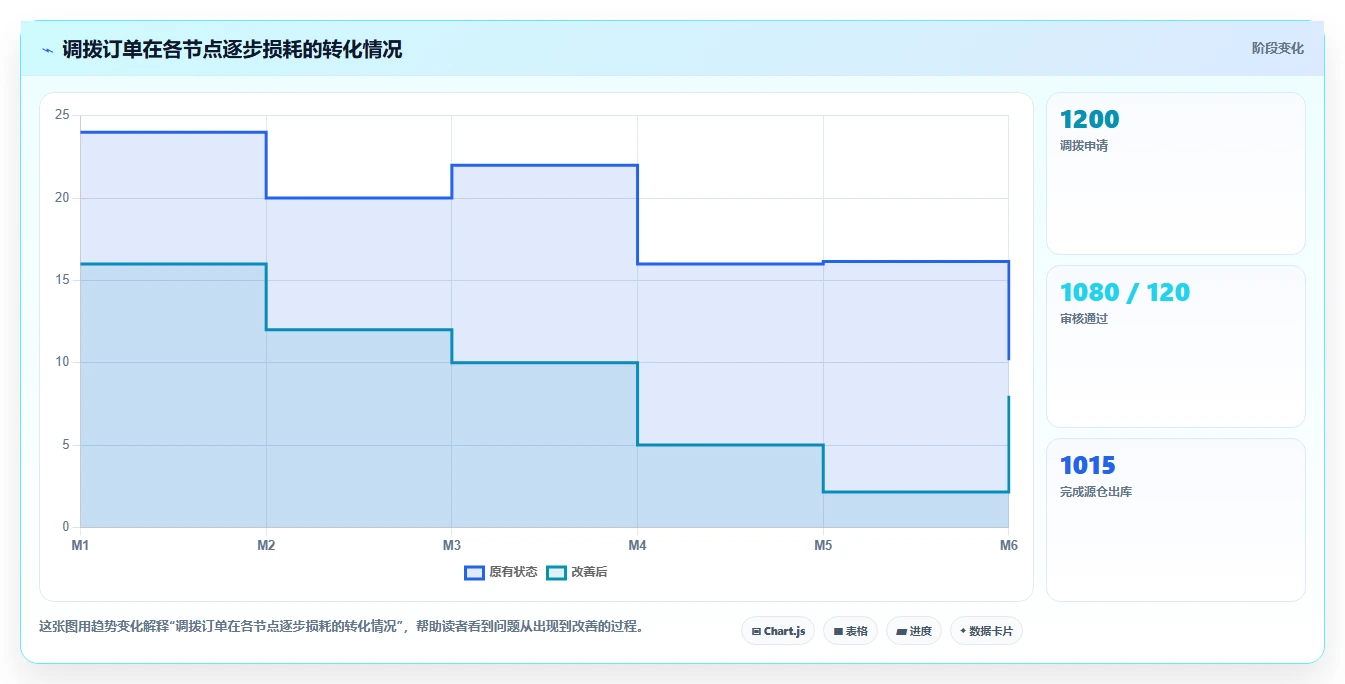The image size is (1345, 684).
Task: Open the 1015 完成源仓出库 card
Action: pos(1176,520)
